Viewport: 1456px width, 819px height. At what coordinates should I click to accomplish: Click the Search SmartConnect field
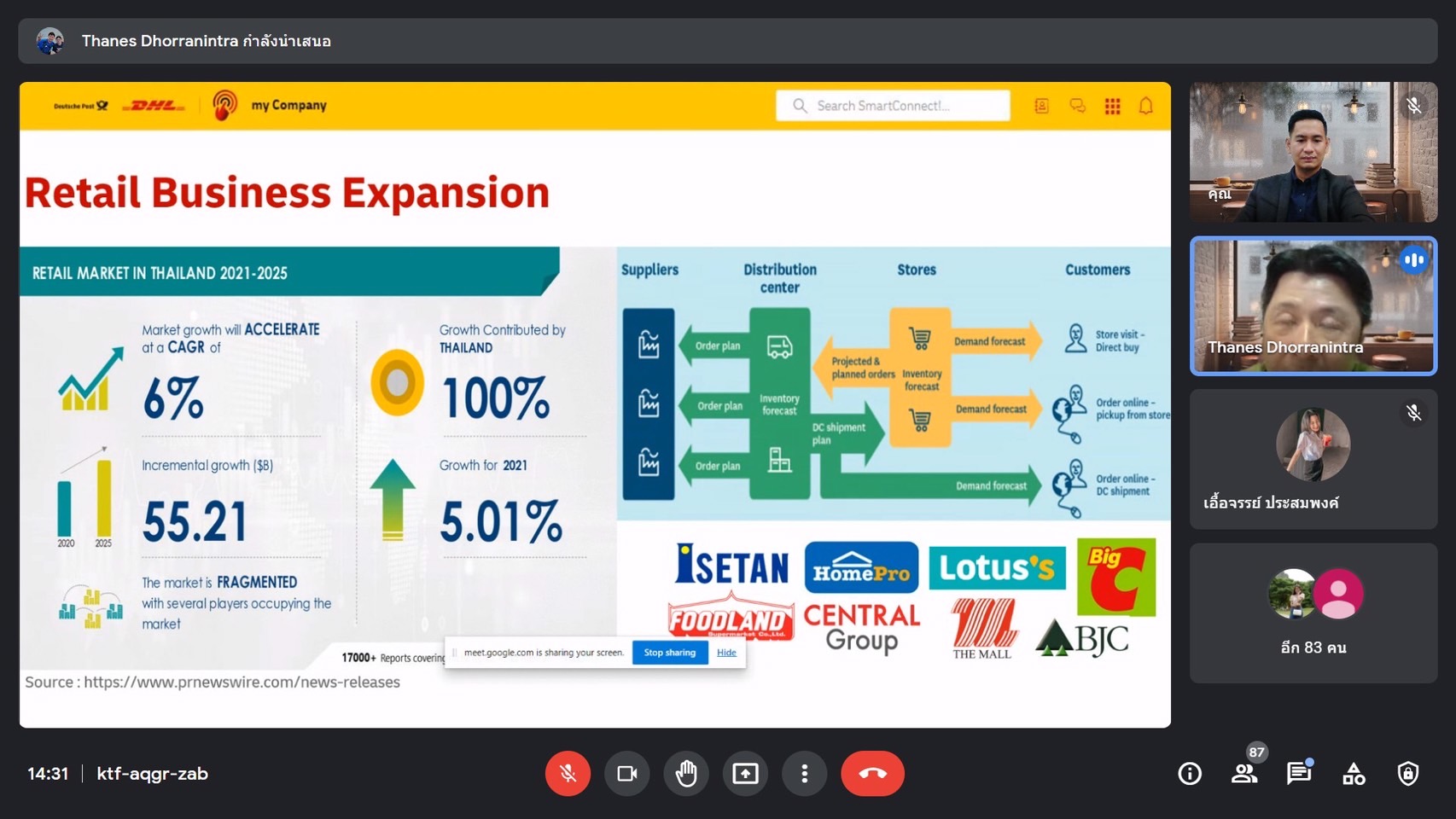pos(893,106)
